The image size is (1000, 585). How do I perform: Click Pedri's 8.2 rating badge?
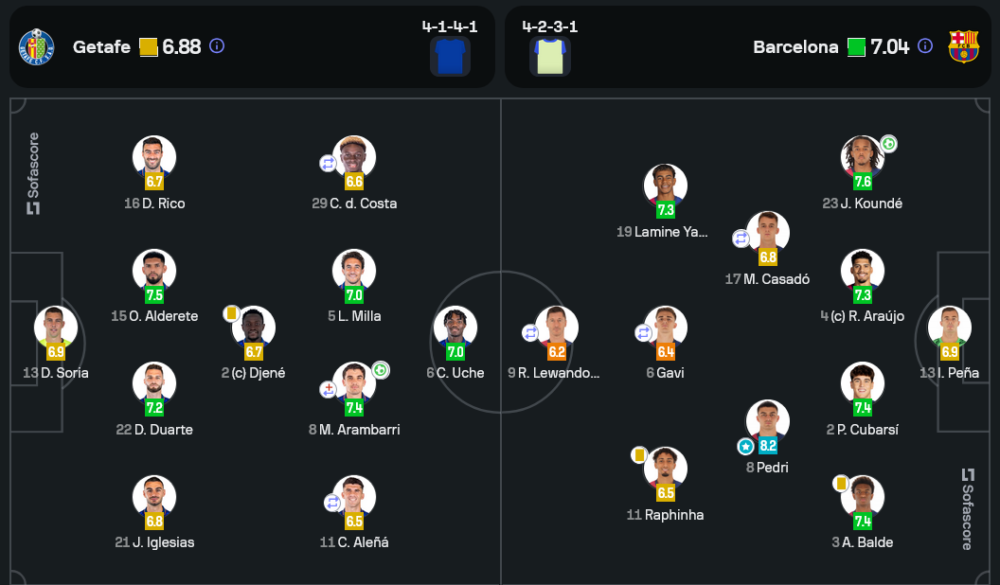point(768,447)
